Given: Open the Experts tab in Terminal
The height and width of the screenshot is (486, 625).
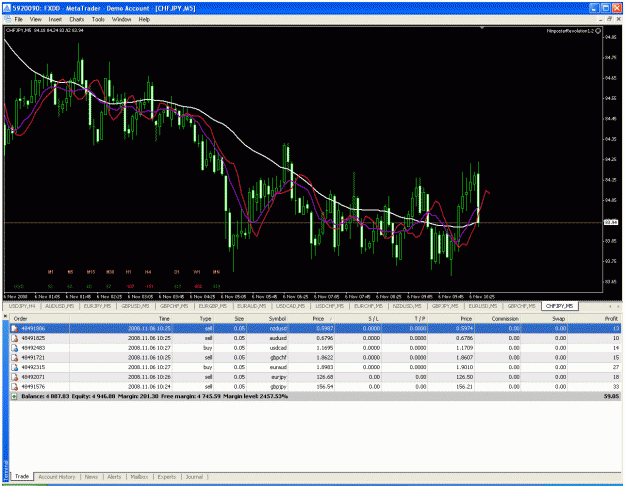Looking at the screenshot, I should click(167, 477).
